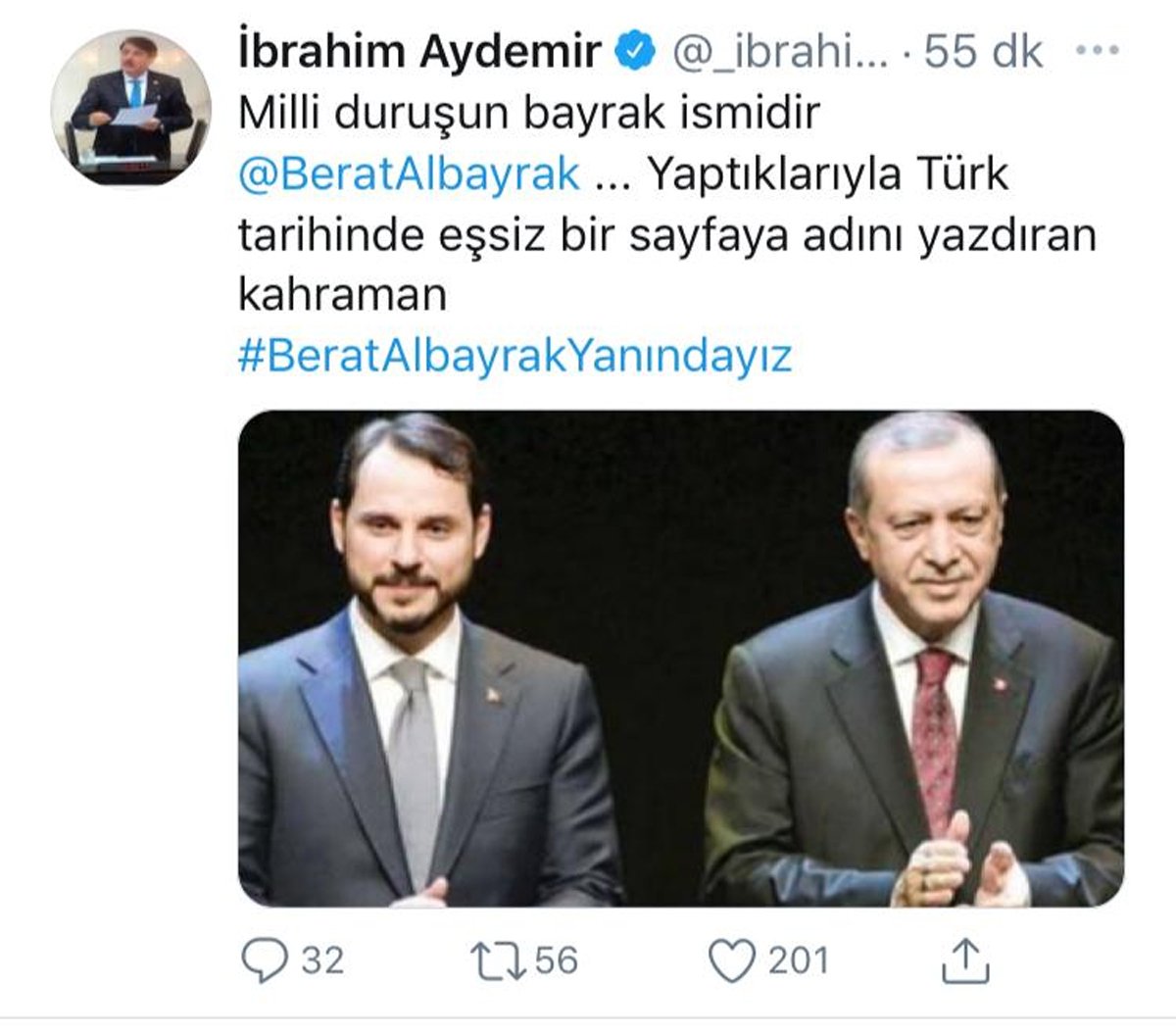Click the word 'kahraman' in the tweet
Image resolution: width=1176 pixels, height=1033 pixels.
342,295
